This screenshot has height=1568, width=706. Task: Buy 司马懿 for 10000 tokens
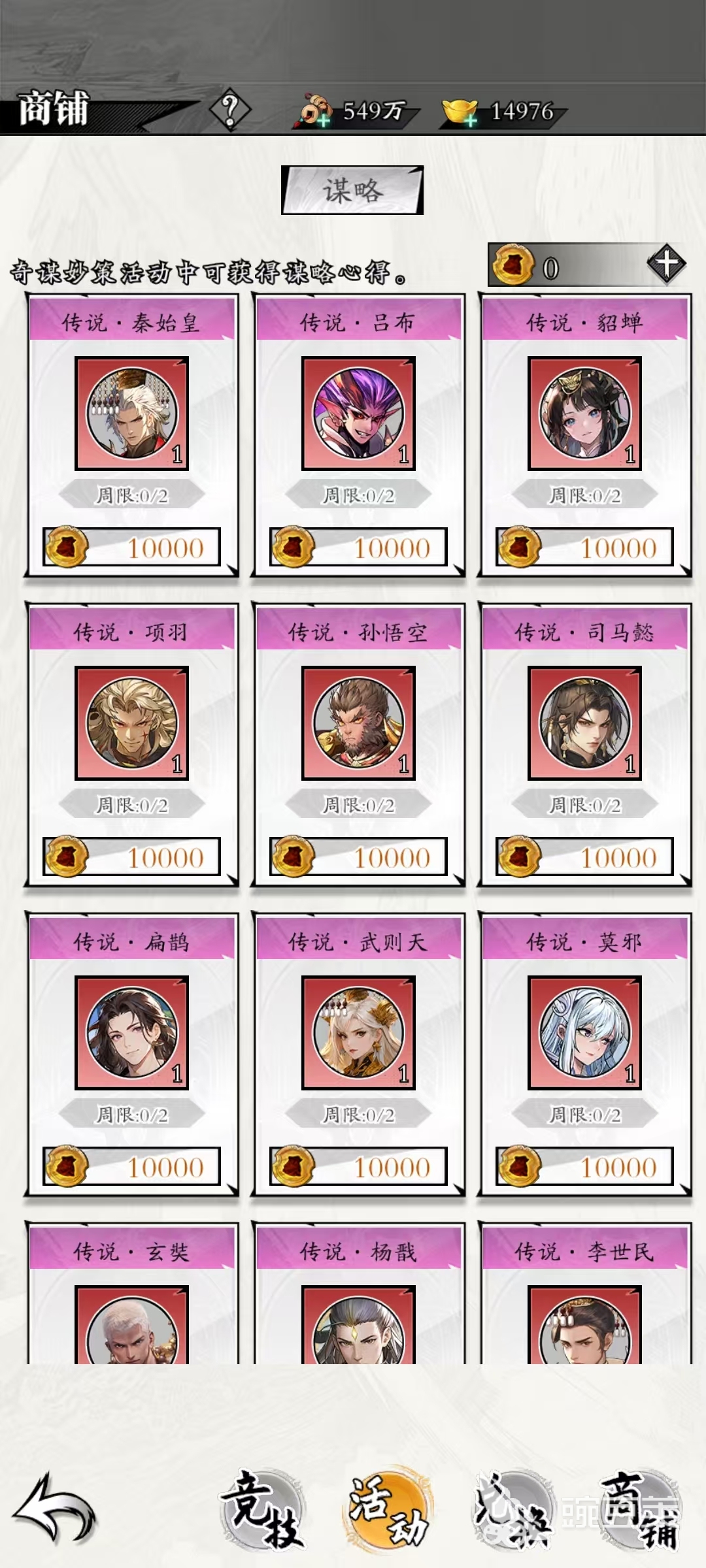[584, 857]
